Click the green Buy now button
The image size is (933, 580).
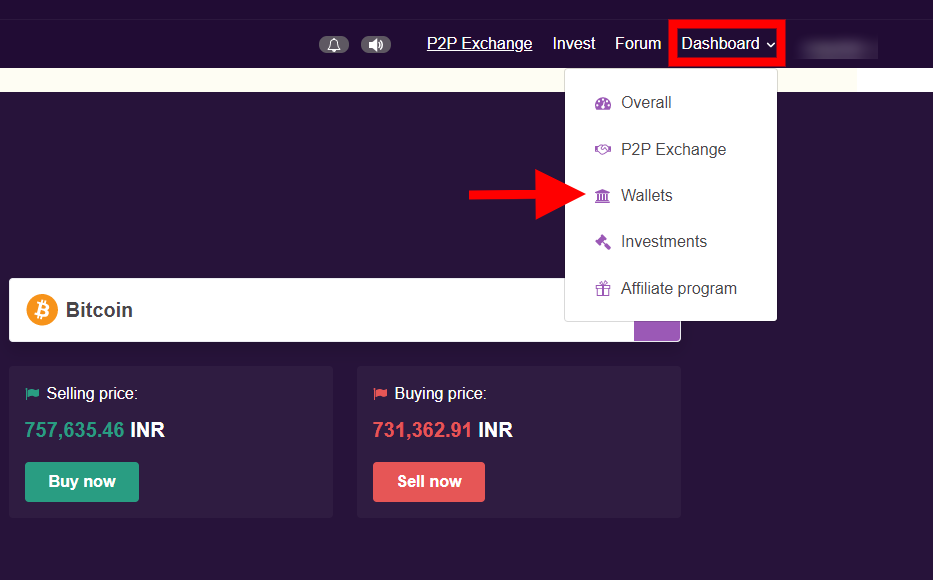coord(82,482)
